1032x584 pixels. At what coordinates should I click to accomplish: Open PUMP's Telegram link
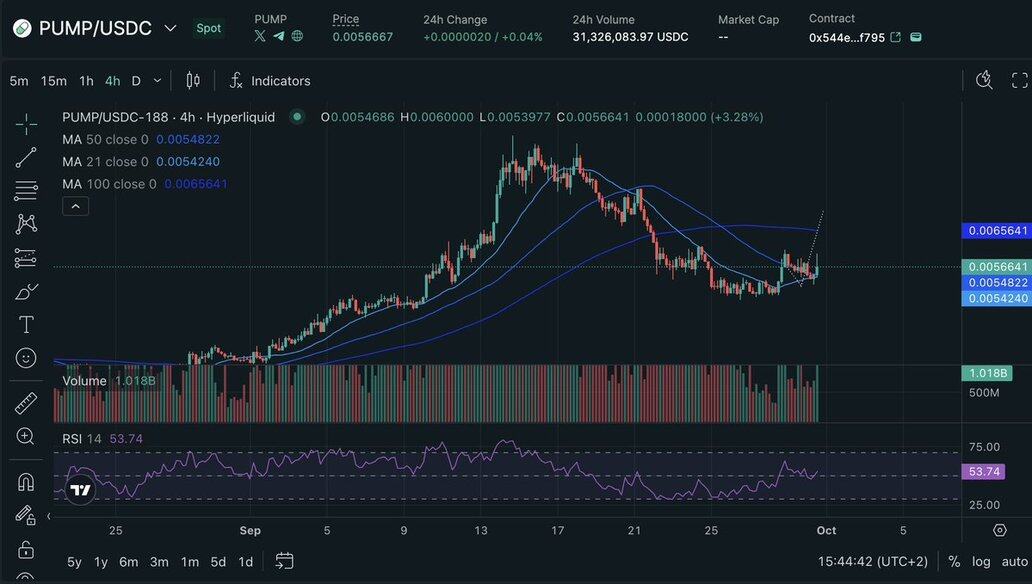point(278,36)
